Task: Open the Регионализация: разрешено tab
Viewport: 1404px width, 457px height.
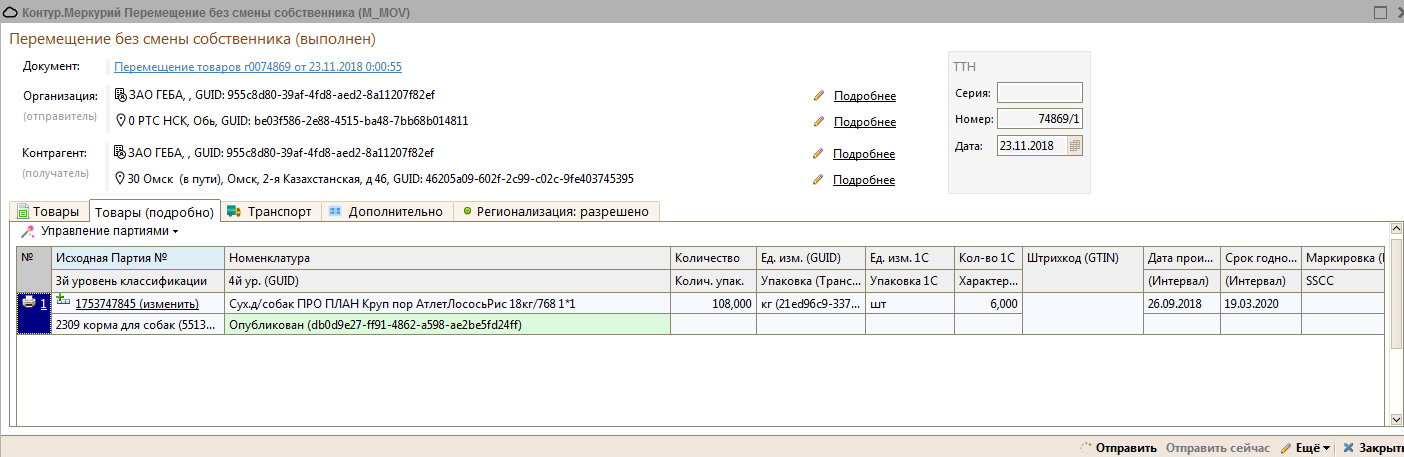Action: [556, 211]
